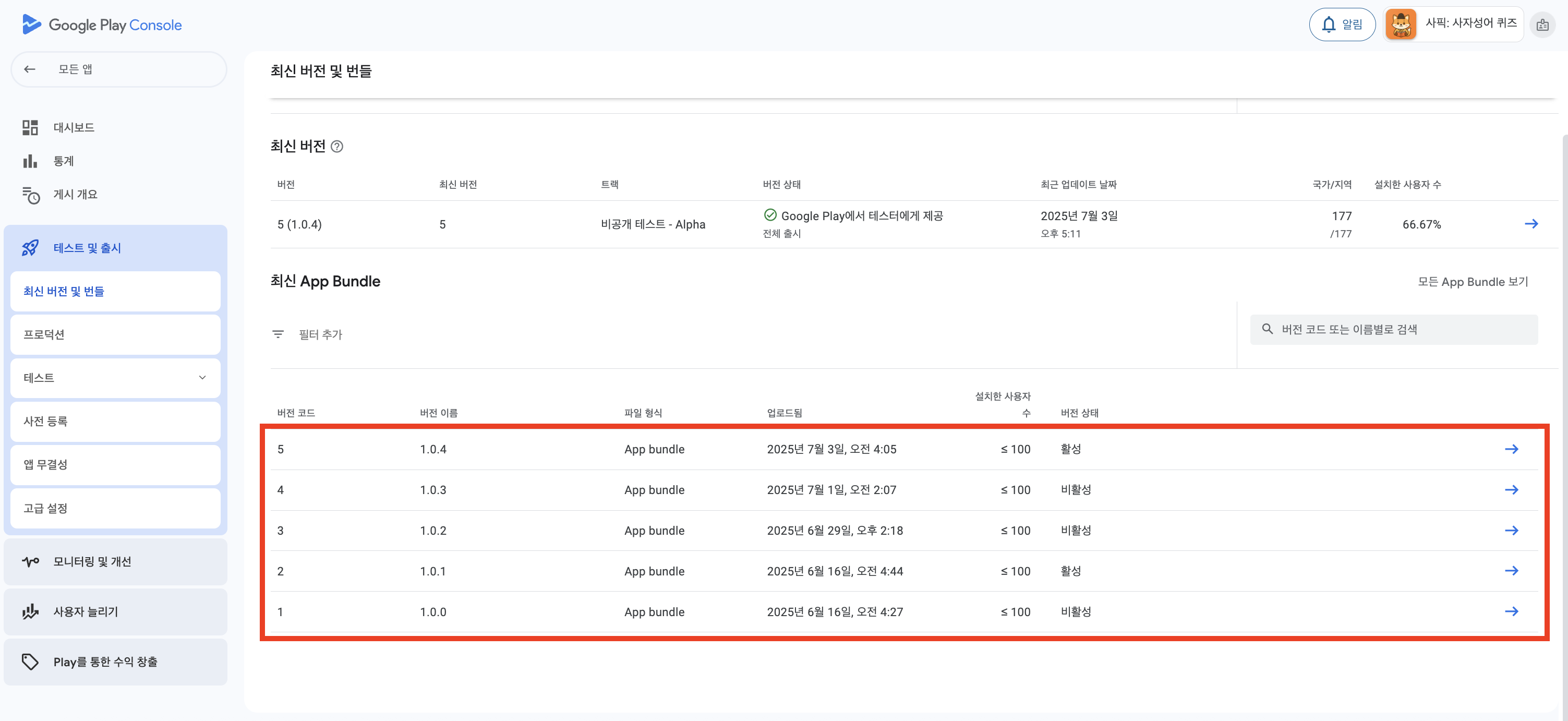The width and height of the screenshot is (1568, 721).
Task: Click the help icon beside 최신 버전
Action: tap(336, 147)
